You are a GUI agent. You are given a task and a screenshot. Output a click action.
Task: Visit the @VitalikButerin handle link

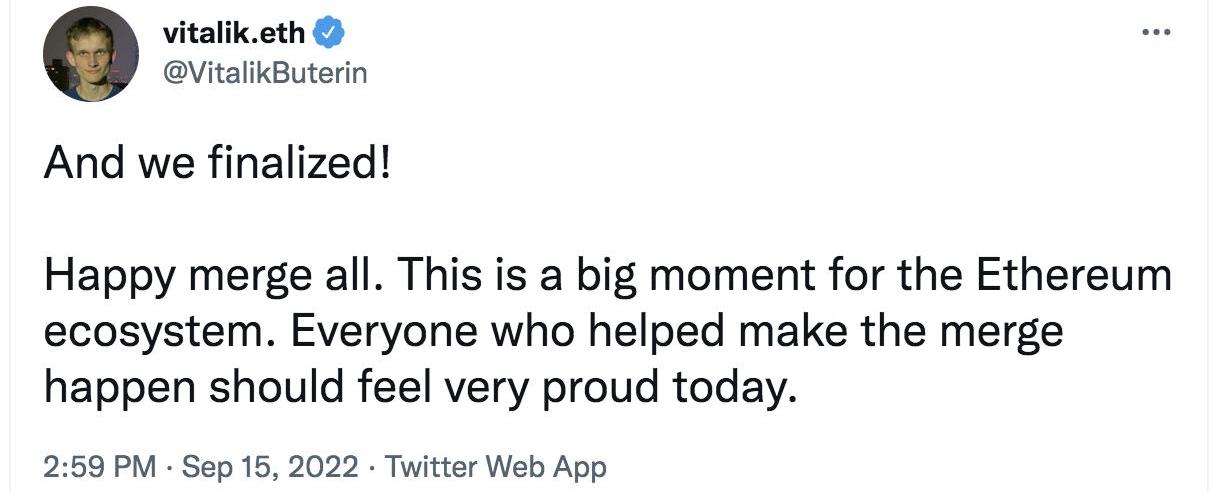click(264, 73)
